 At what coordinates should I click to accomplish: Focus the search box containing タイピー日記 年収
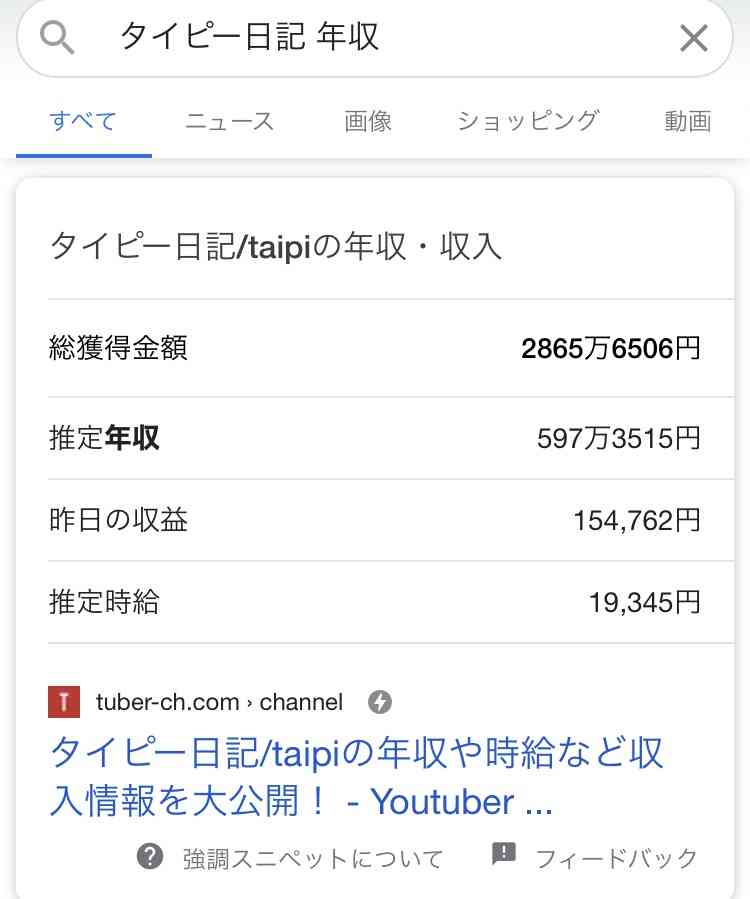[x=375, y=38]
